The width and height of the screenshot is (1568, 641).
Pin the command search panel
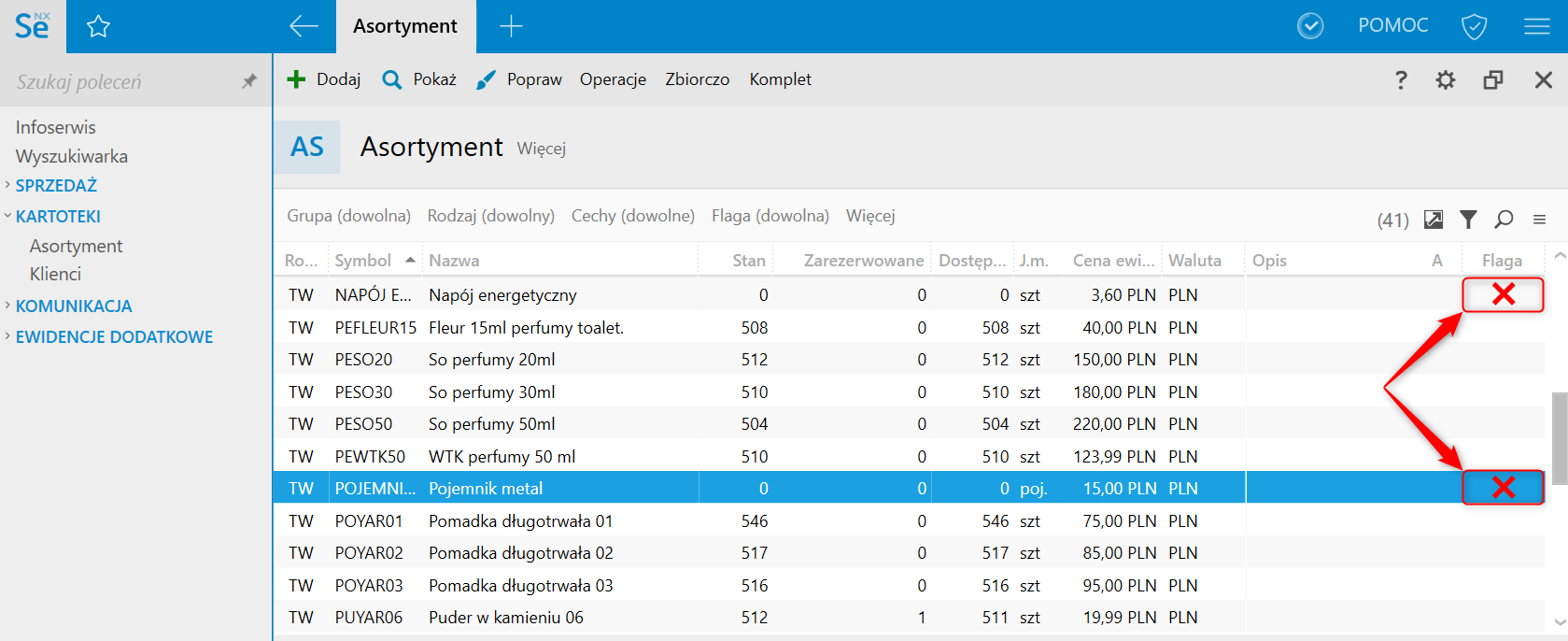248,81
